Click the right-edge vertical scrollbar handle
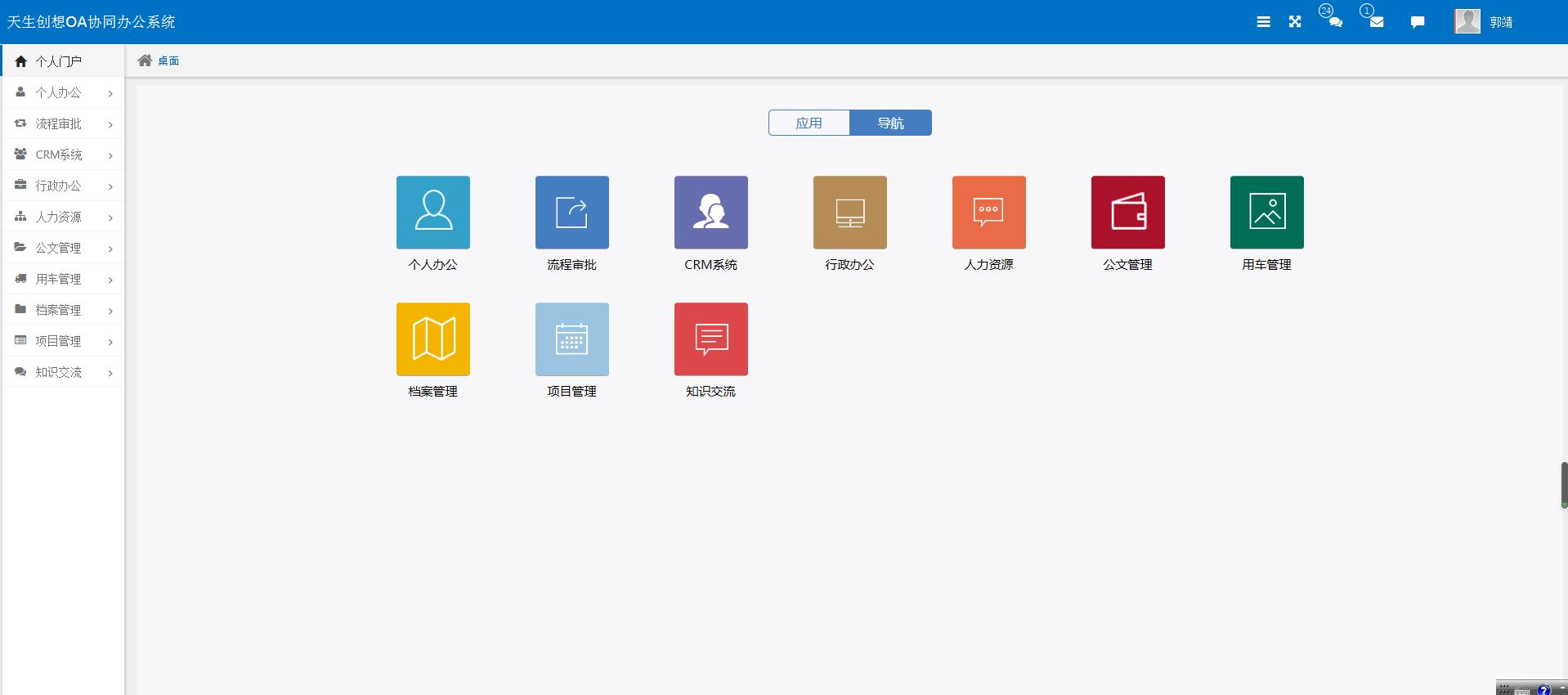This screenshot has height=695, width=1568. [1564, 485]
